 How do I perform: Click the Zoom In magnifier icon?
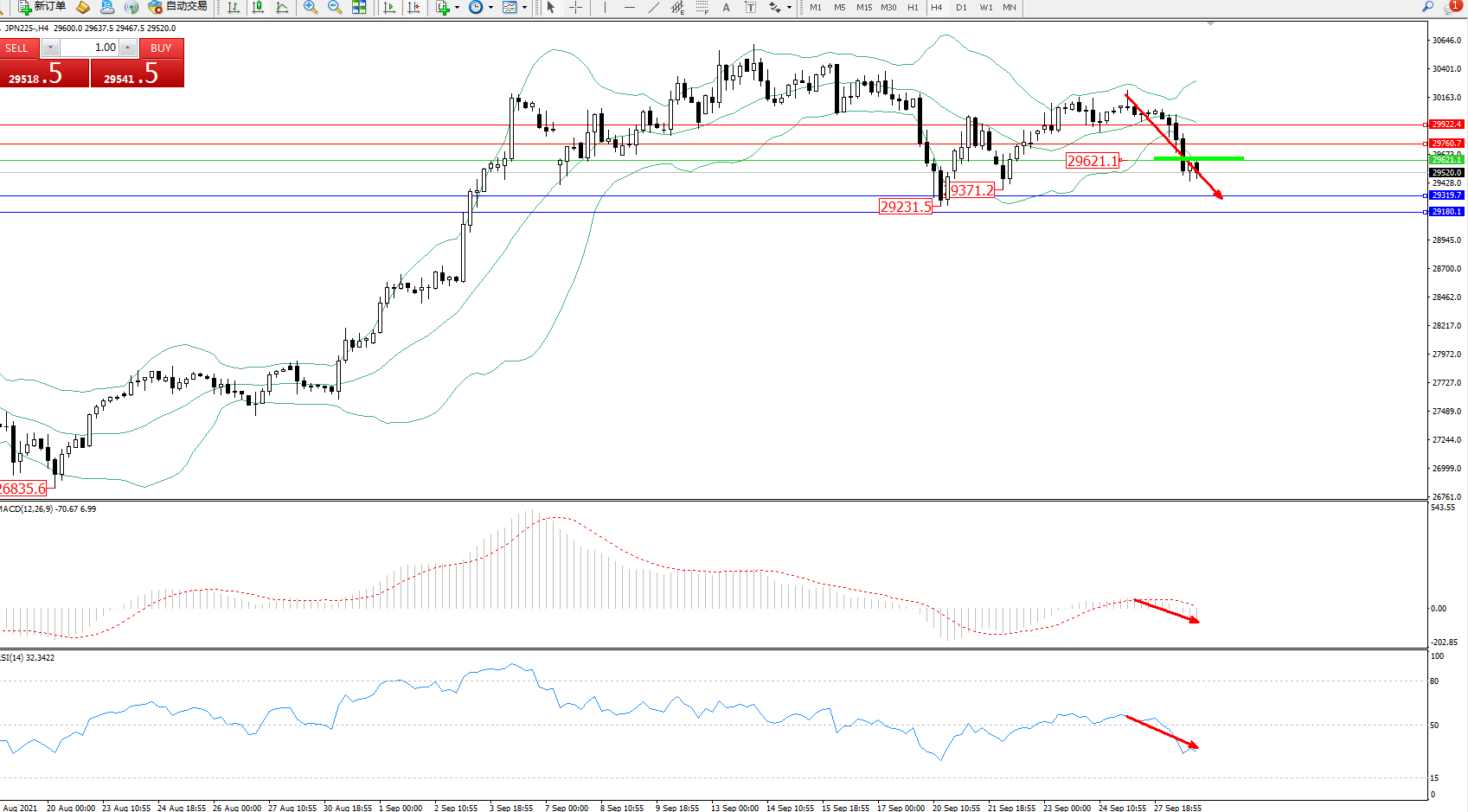310,7
